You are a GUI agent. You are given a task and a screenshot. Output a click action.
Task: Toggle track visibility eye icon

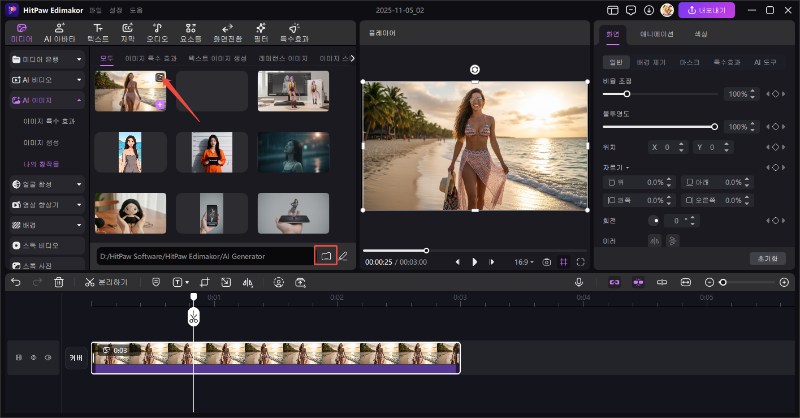click(34, 357)
